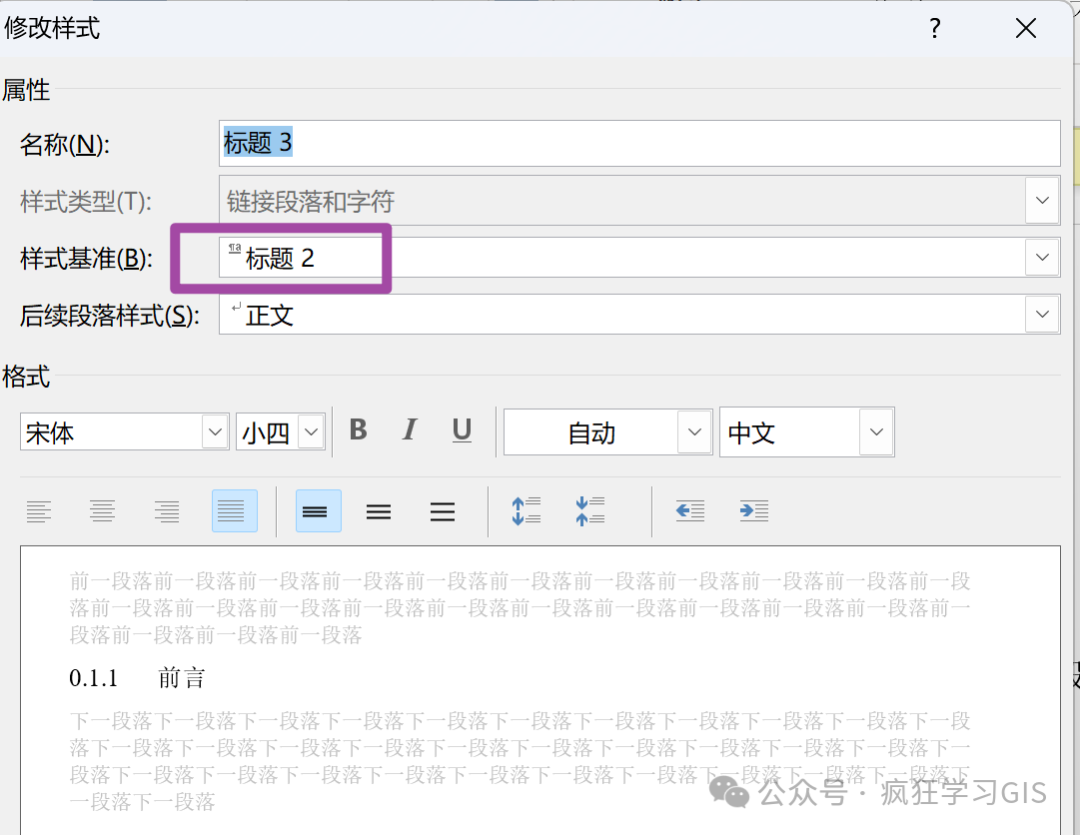Toggle bold formatting
The image size is (1080, 835).
(x=357, y=430)
